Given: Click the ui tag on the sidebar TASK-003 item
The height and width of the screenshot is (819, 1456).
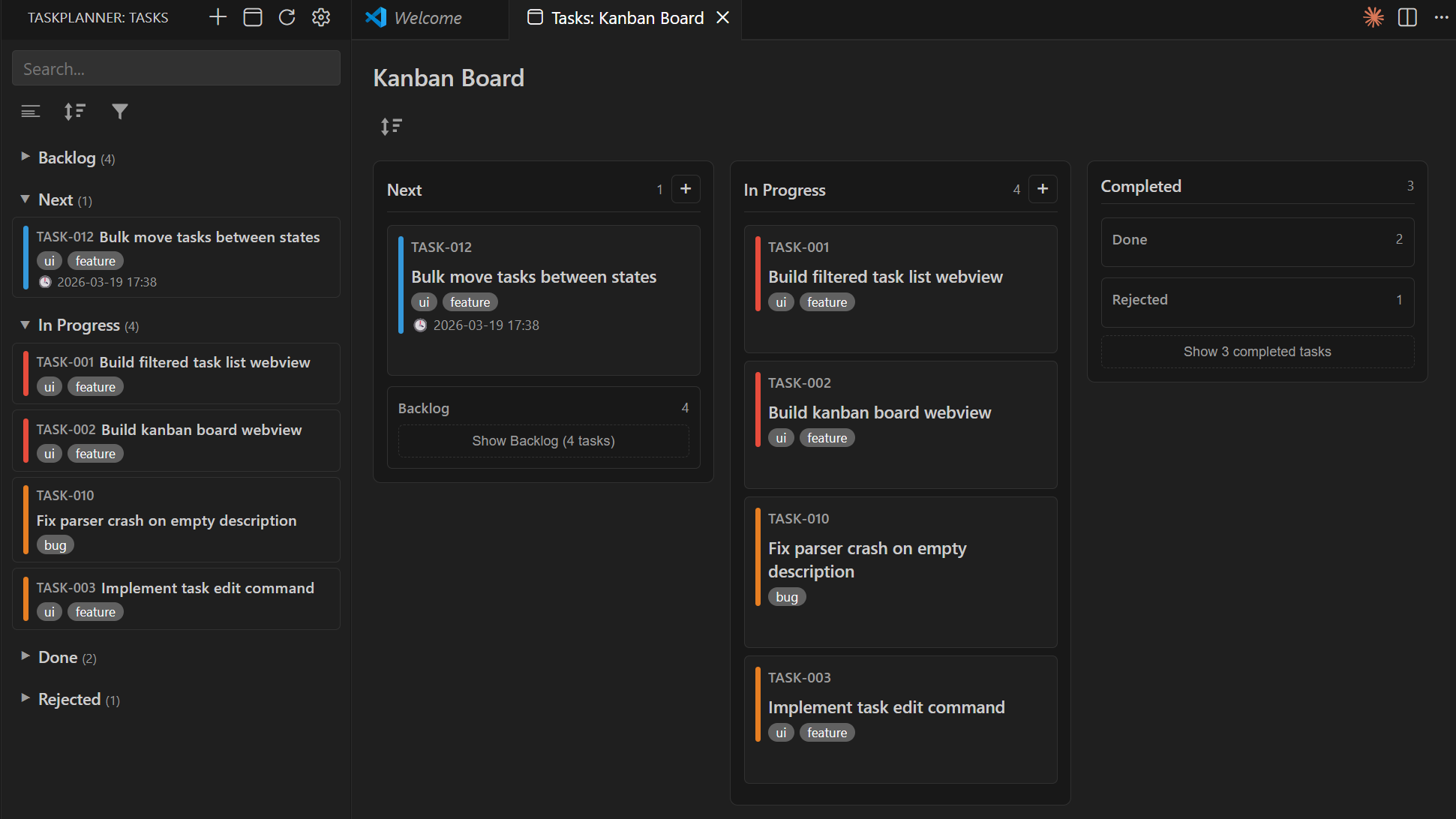Looking at the screenshot, I should click(49, 612).
